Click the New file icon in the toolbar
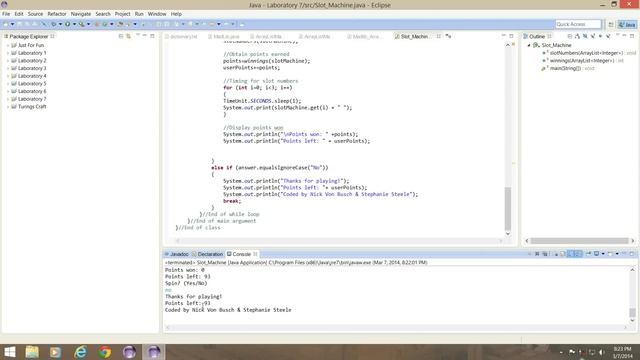The height and width of the screenshot is (360, 640). (x=6, y=24)
